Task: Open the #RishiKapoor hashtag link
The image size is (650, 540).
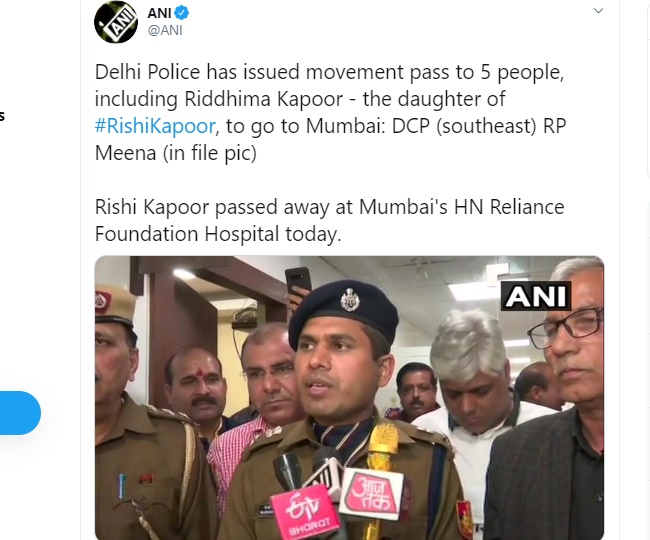Action: [155, 126]
